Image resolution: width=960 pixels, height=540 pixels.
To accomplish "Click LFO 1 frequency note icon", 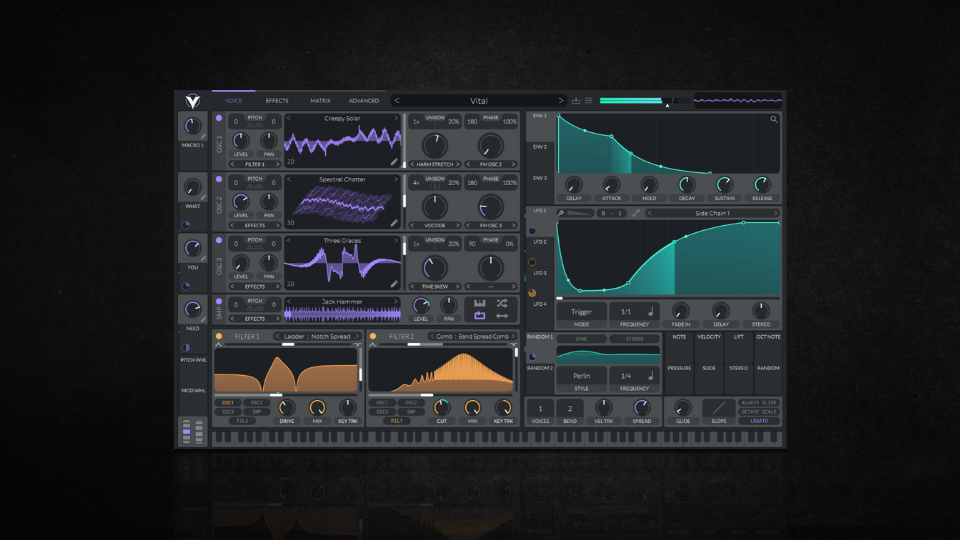I will 651,312.
